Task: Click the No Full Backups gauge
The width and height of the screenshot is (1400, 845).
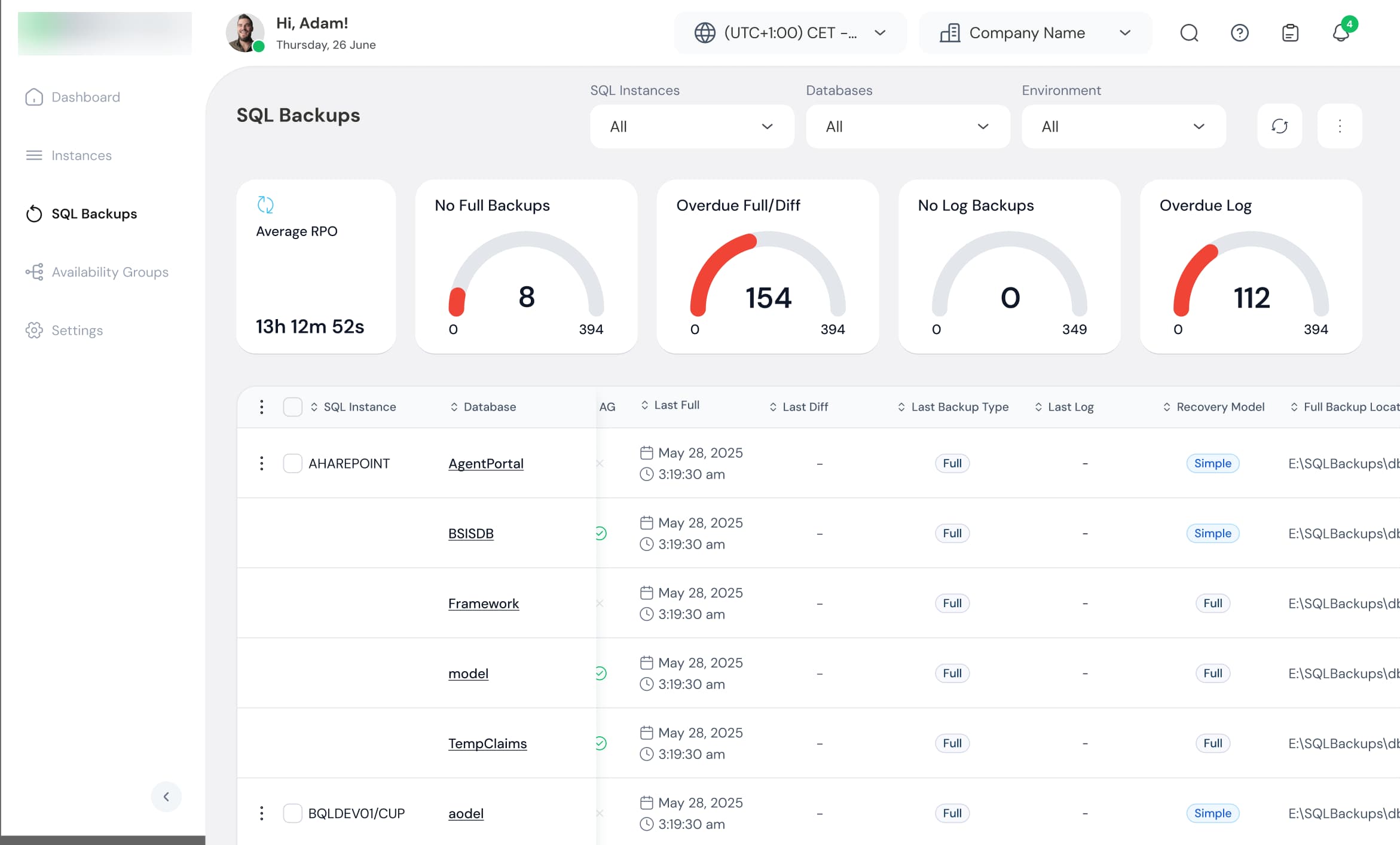Action: click(x=526, y=275)
